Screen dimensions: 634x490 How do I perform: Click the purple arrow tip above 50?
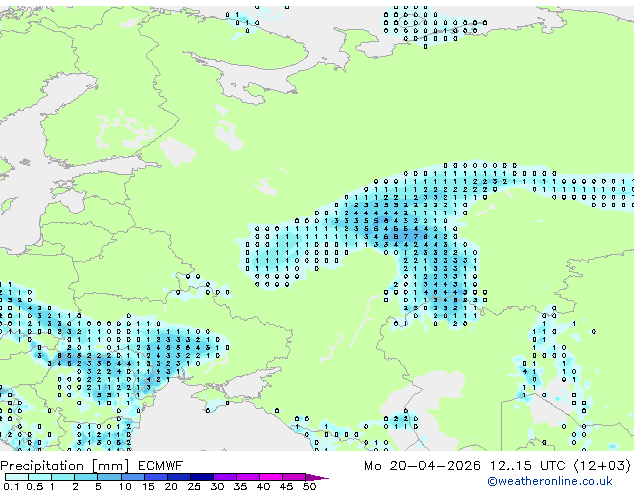pyautogui.click(x=317, y=477)
